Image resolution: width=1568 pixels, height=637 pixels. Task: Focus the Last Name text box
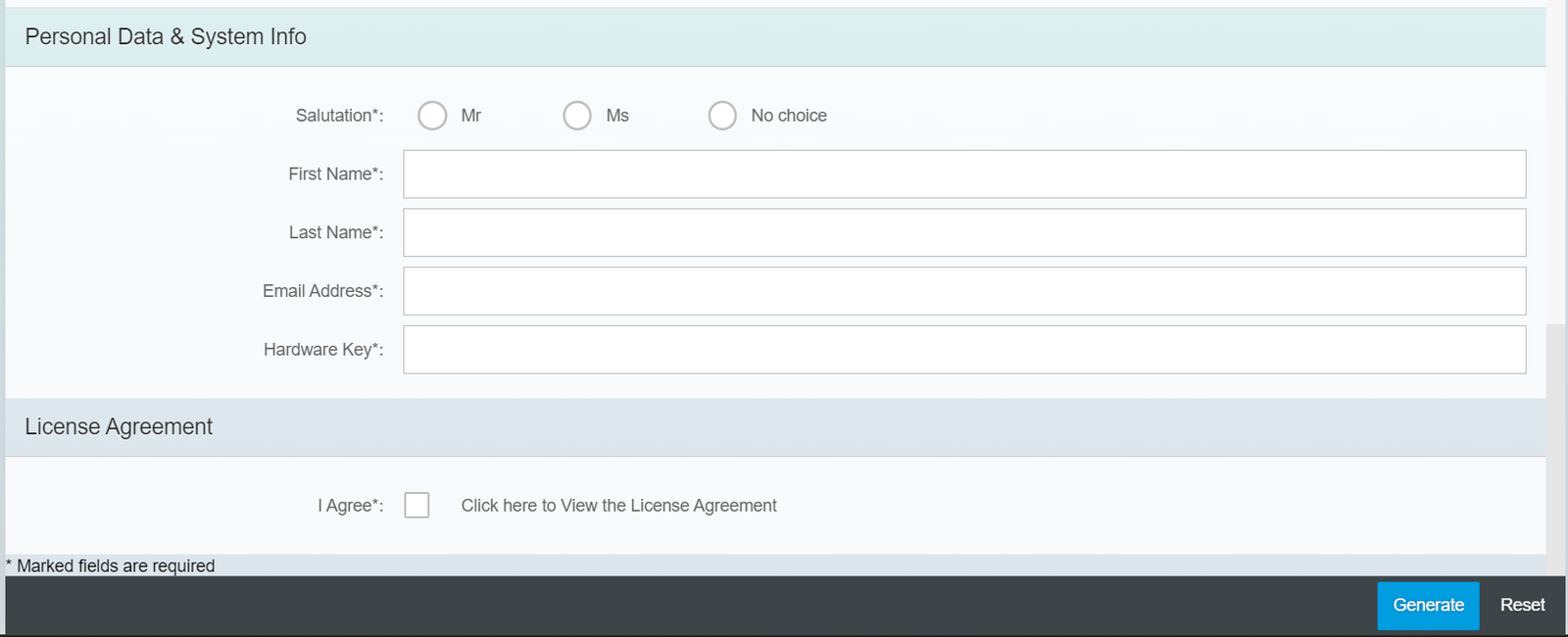tap(963, 232)
